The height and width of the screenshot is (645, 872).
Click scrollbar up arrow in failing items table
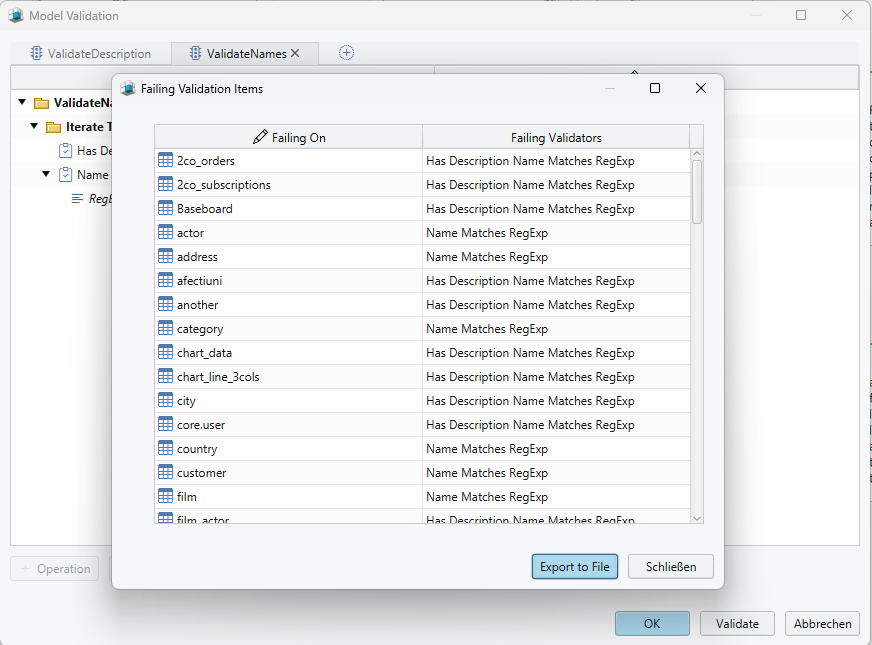point(697,153)
